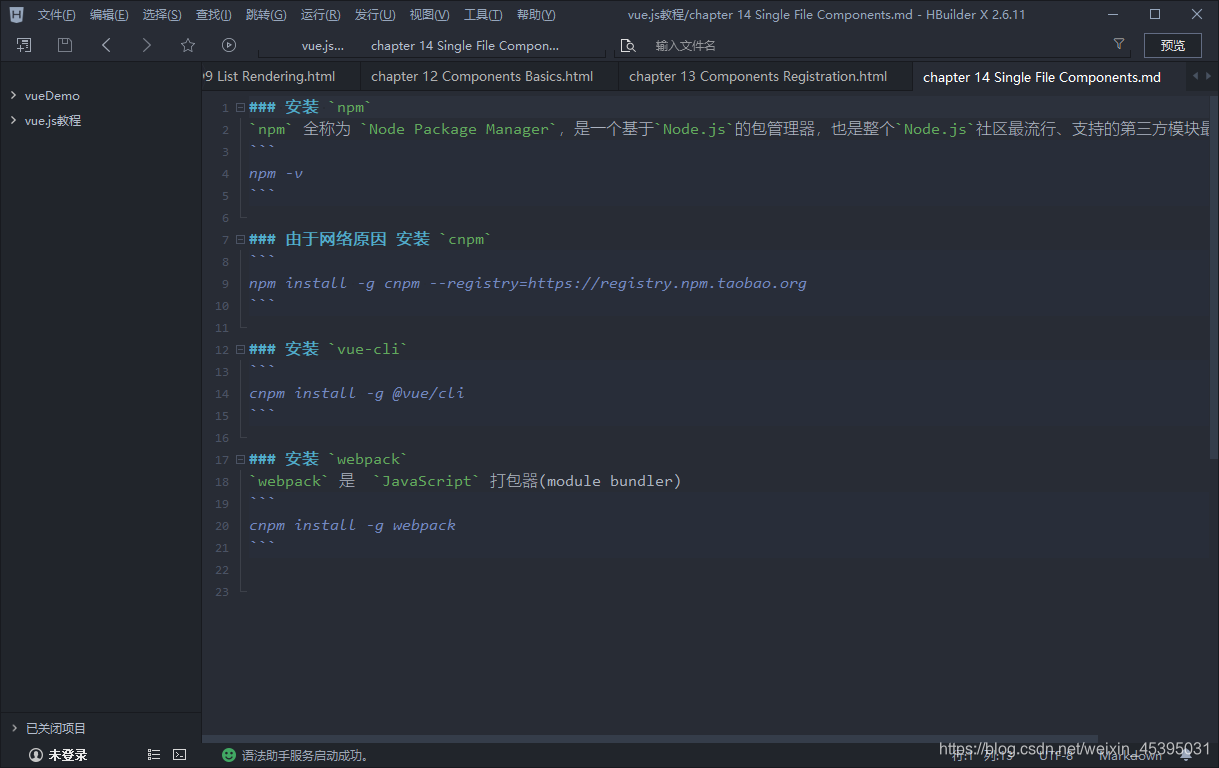Expand the vueDemo project folder
The image size is (1219, 768).
click(13, 95)
